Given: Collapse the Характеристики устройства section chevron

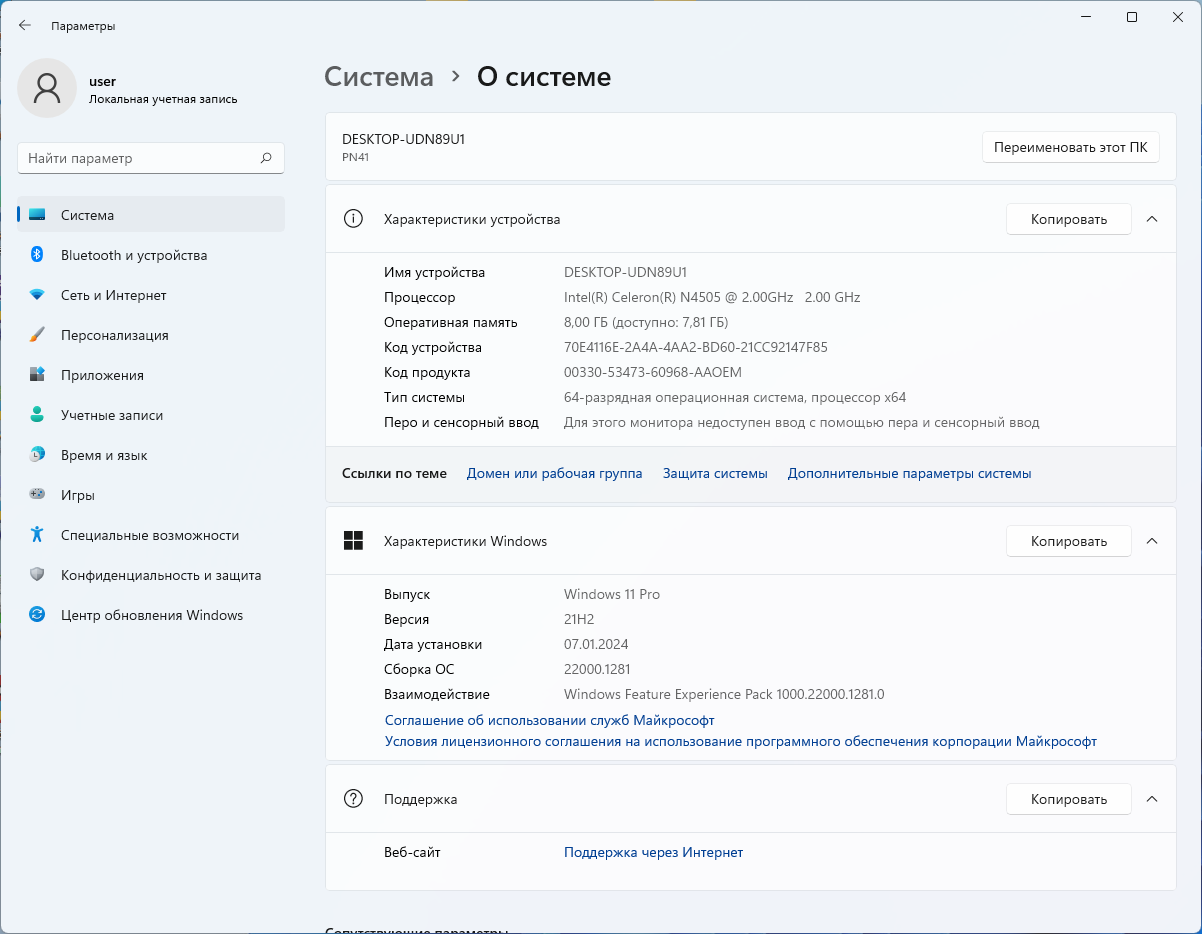Looking at the screenshot, I should click(1152, 219).
